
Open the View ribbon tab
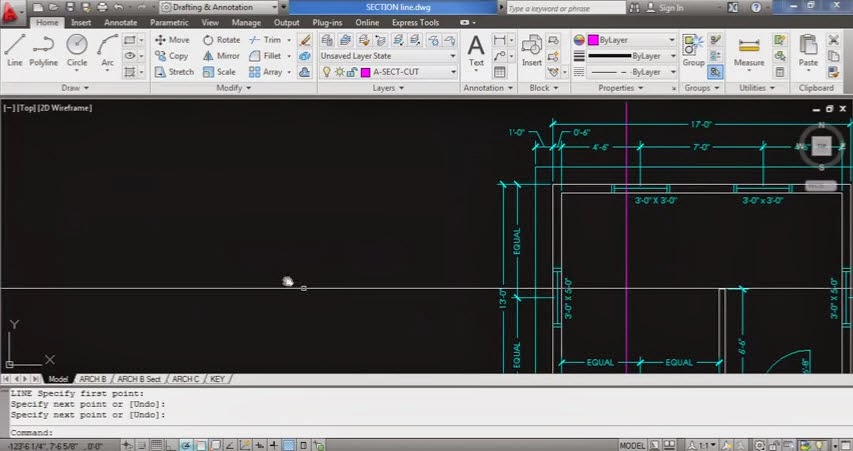(x=210, y=22)
